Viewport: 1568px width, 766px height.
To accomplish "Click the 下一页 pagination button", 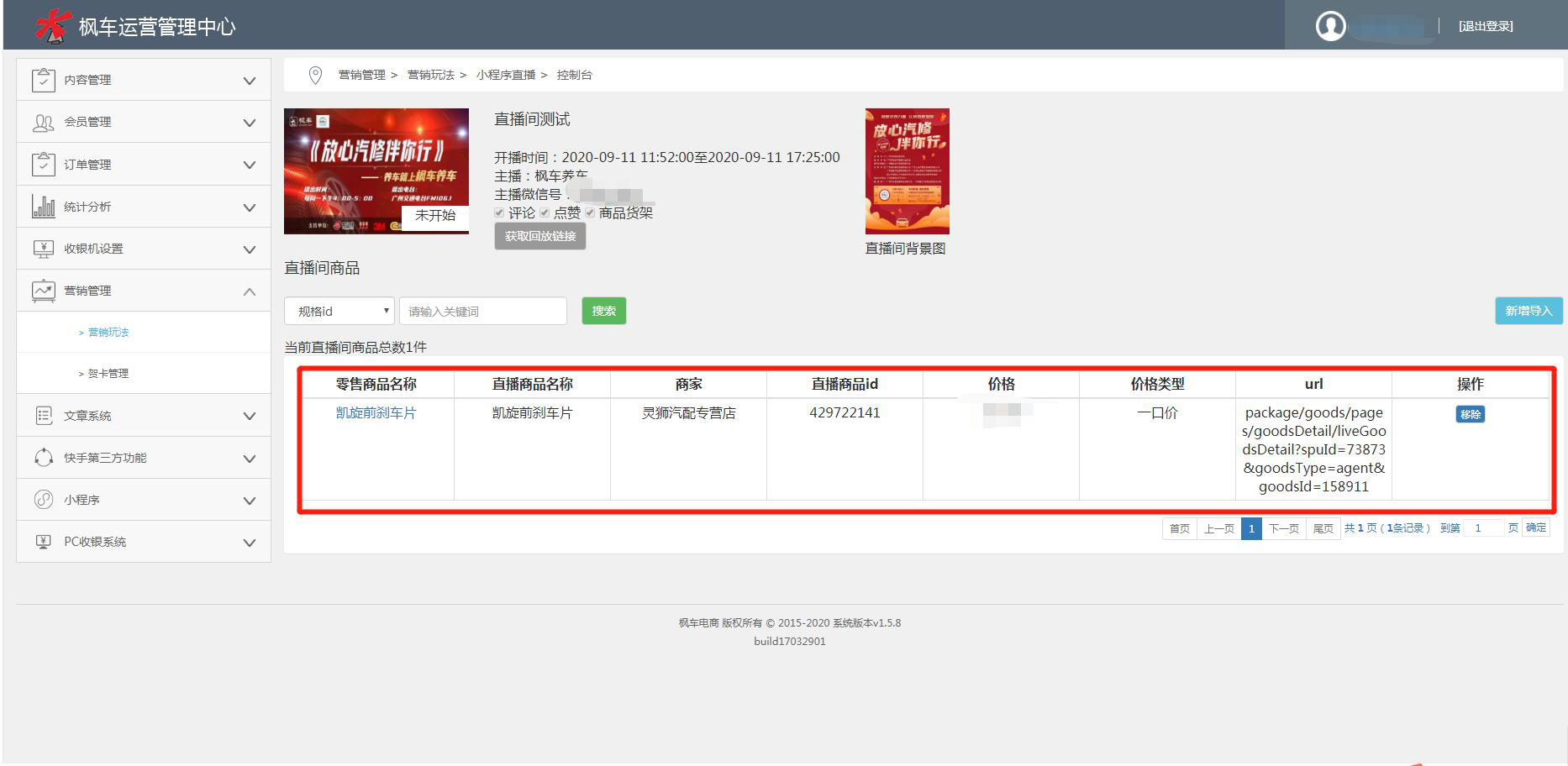I will tap(1284, 528).
